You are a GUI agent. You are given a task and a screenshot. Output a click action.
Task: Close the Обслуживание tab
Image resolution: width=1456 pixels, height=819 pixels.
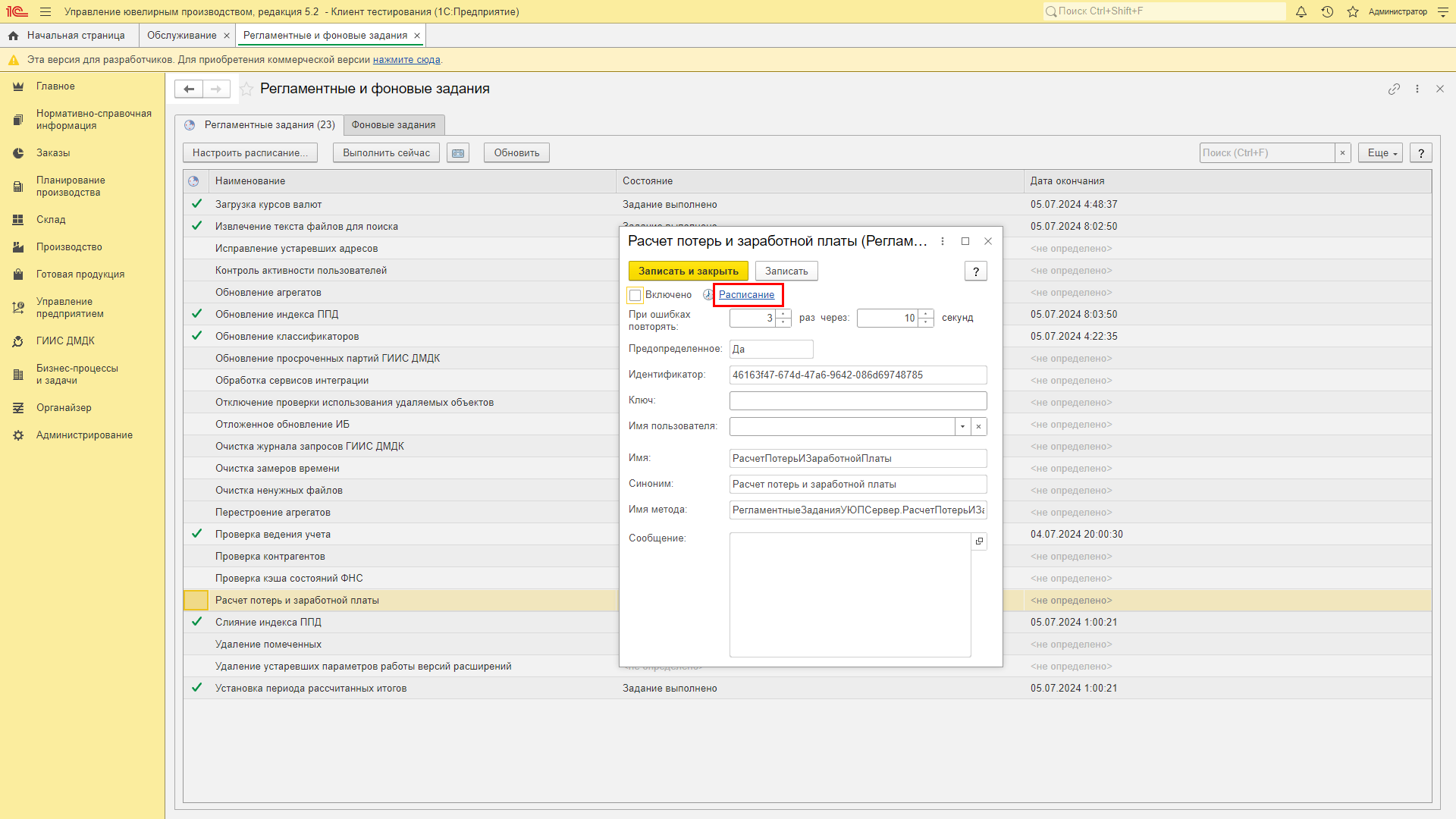tap(226, 36)
